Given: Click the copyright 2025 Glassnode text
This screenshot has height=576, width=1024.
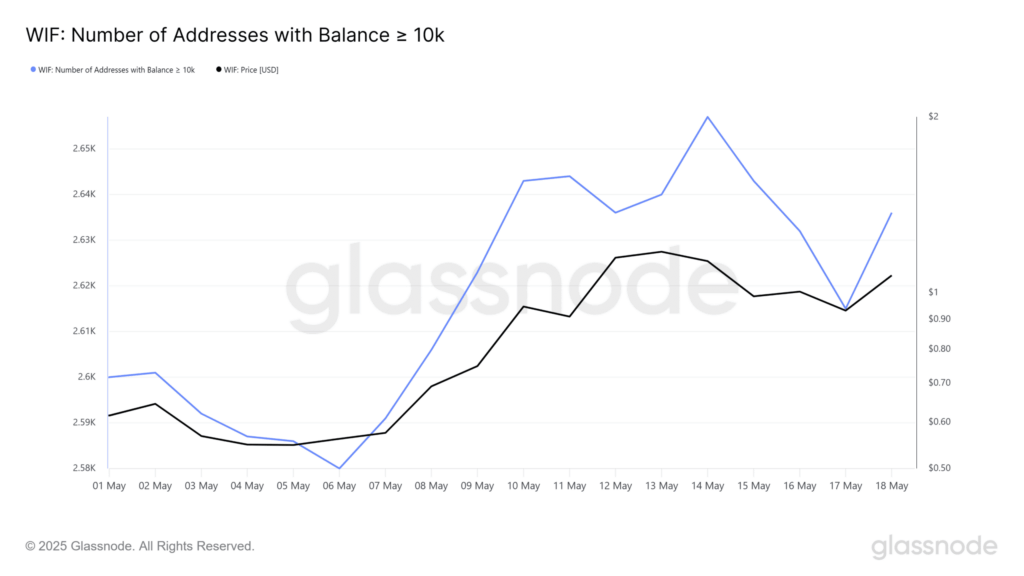Looking at the screenshot, I should [x=140, y=546].
